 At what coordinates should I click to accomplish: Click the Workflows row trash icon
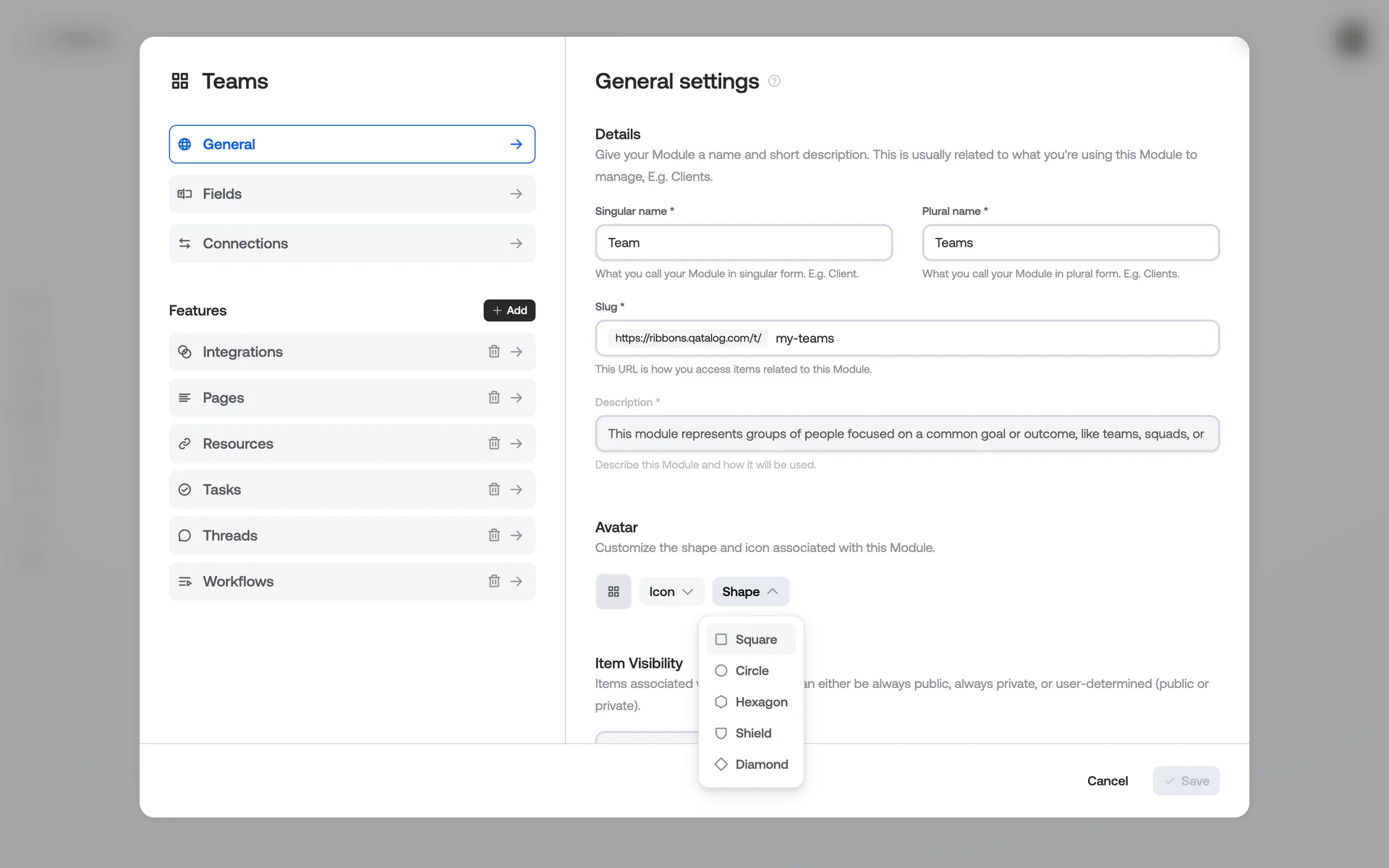click(494, 581)
